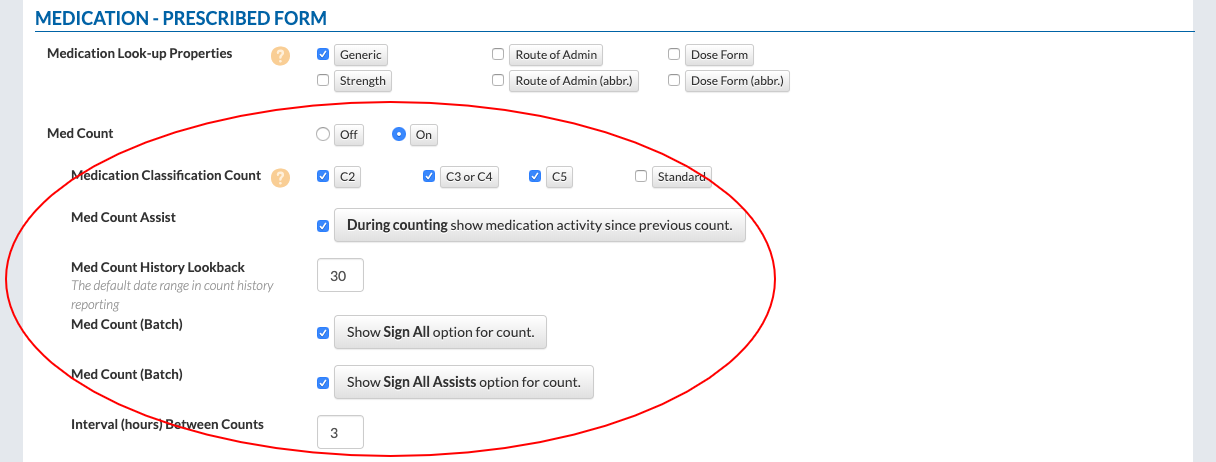Enable the Standard classification checkbox
The height and width of the screenshot is (462, 1216).
point(641,177)
